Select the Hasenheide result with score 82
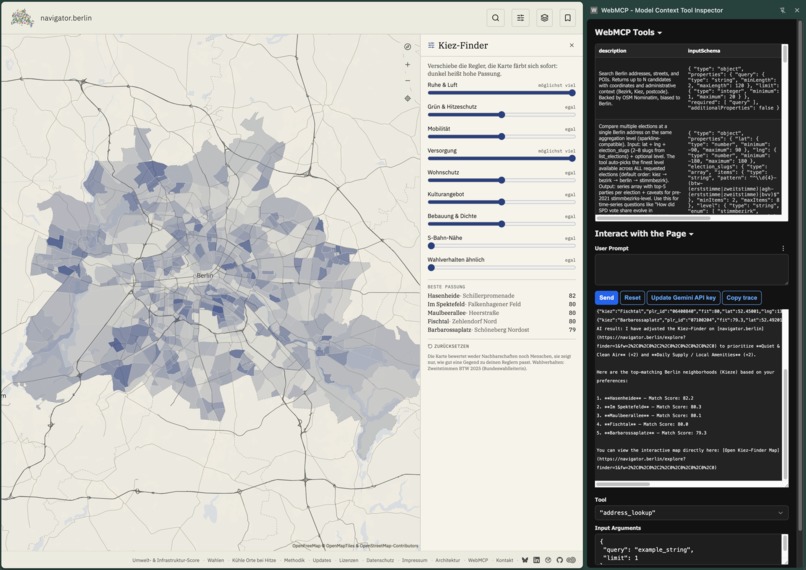 [501, 296]
